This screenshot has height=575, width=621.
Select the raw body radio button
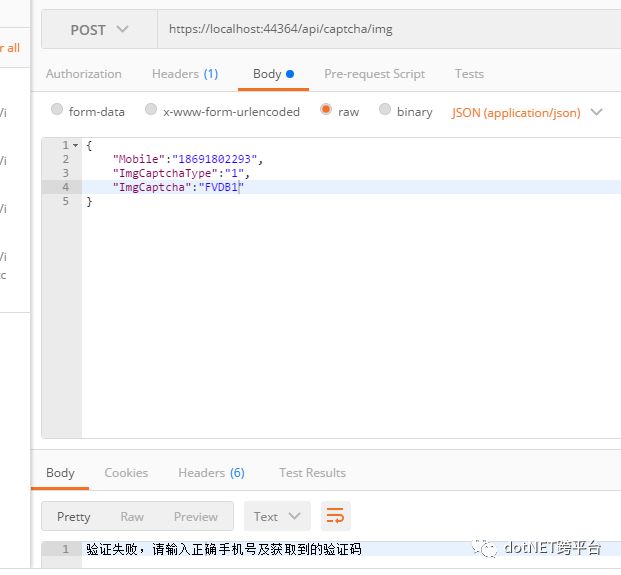[x=326, y=109]
